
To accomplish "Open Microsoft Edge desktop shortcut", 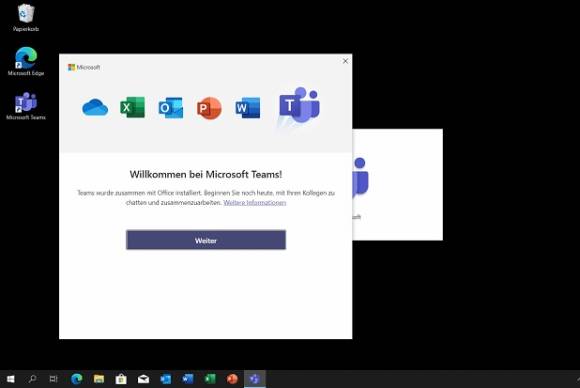I will click(26, 61).
